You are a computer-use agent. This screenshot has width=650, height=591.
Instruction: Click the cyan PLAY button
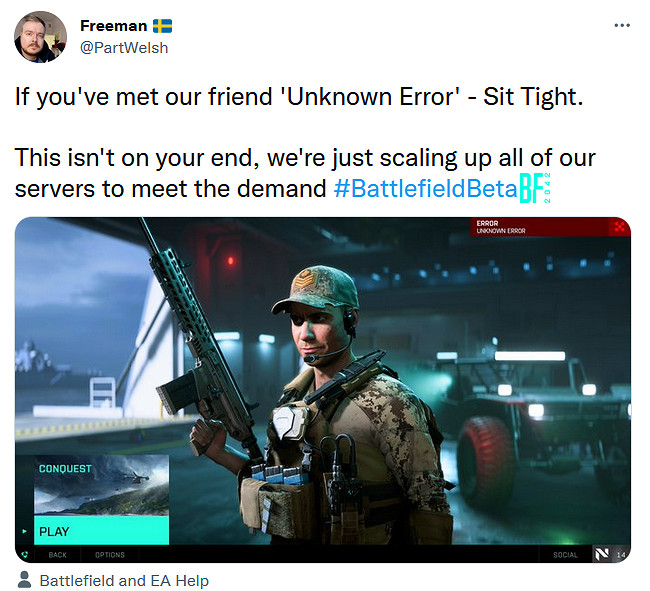[102, 530]
